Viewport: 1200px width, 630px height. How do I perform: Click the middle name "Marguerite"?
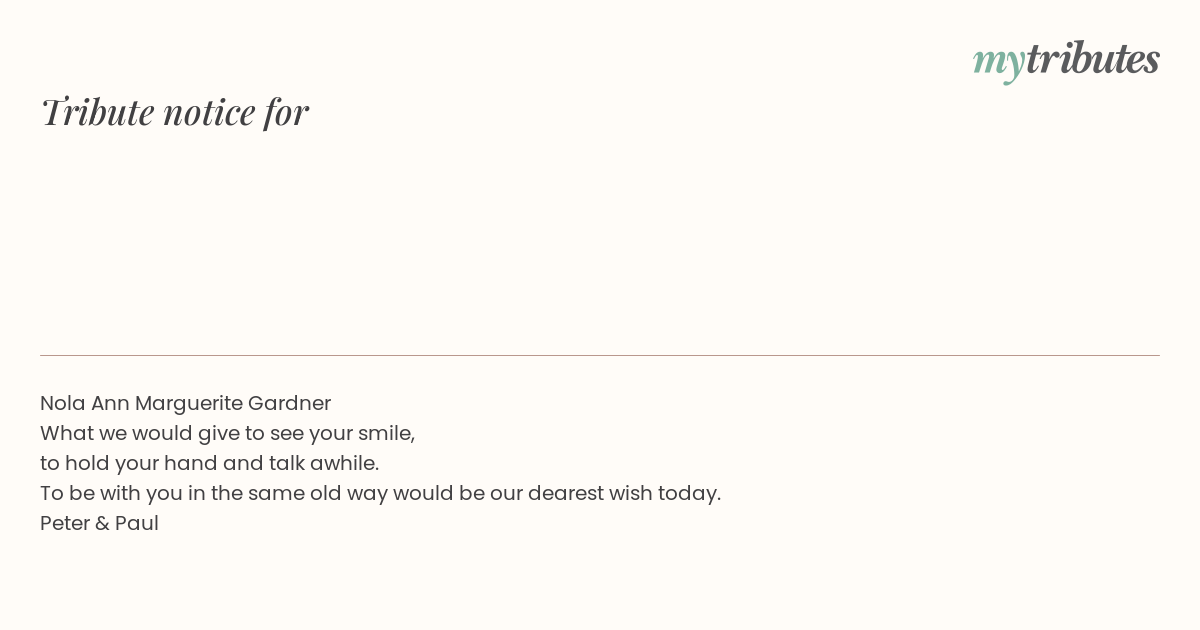pos(188,404)
